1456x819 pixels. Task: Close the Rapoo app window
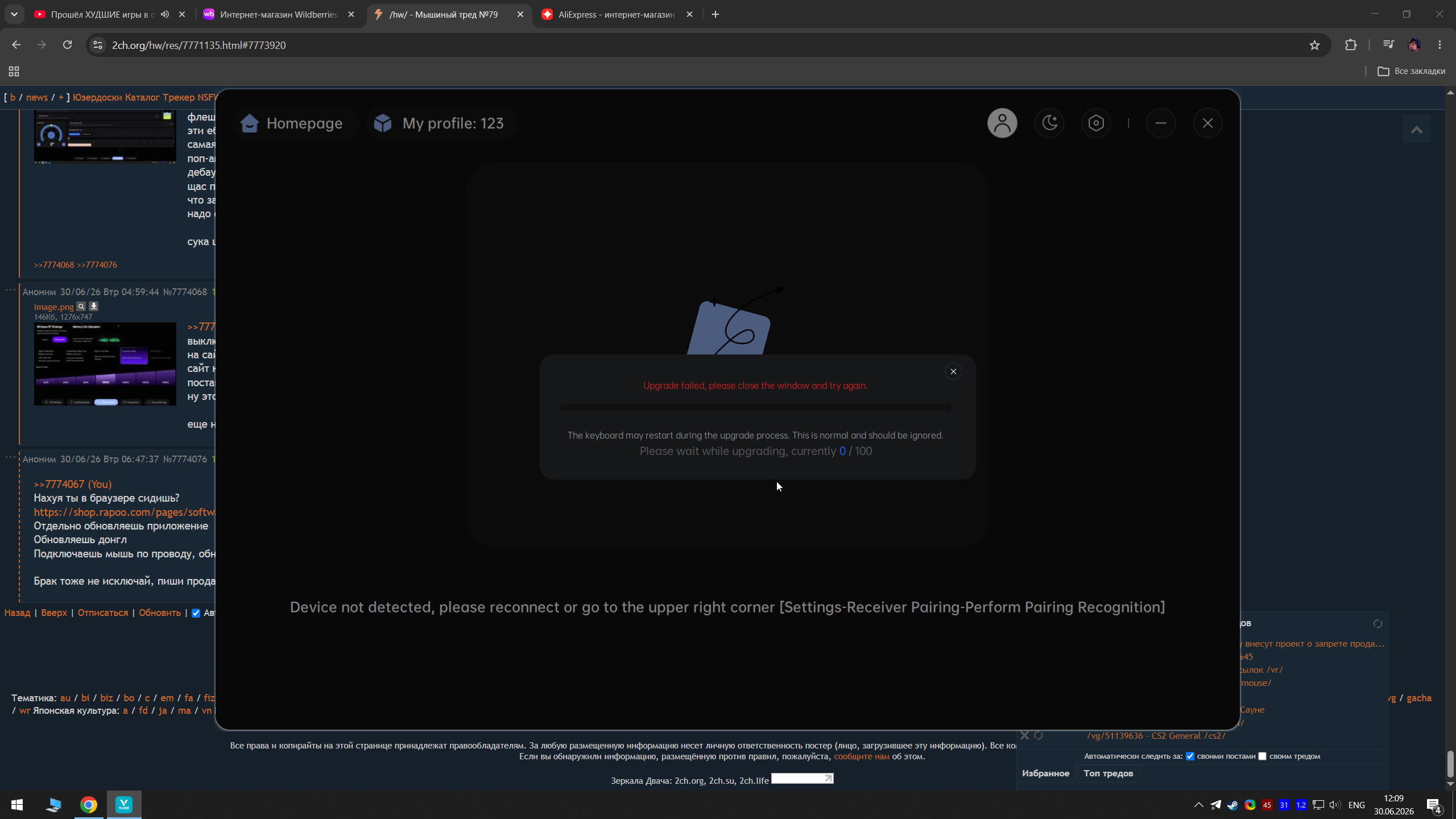click(x=1207, y=123)
